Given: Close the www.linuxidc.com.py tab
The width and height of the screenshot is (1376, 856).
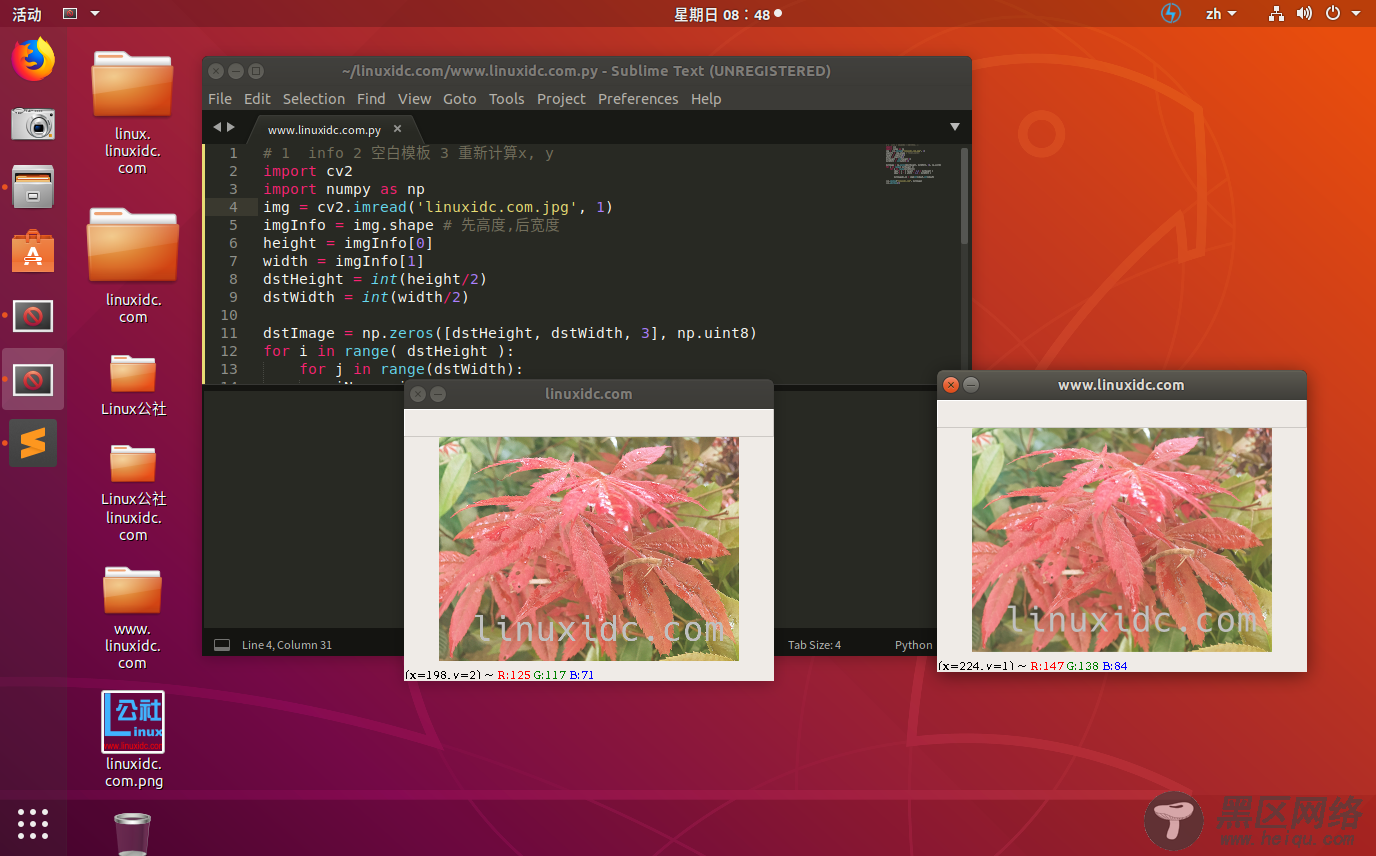Looking at the screenshot, I should point(397,129).
